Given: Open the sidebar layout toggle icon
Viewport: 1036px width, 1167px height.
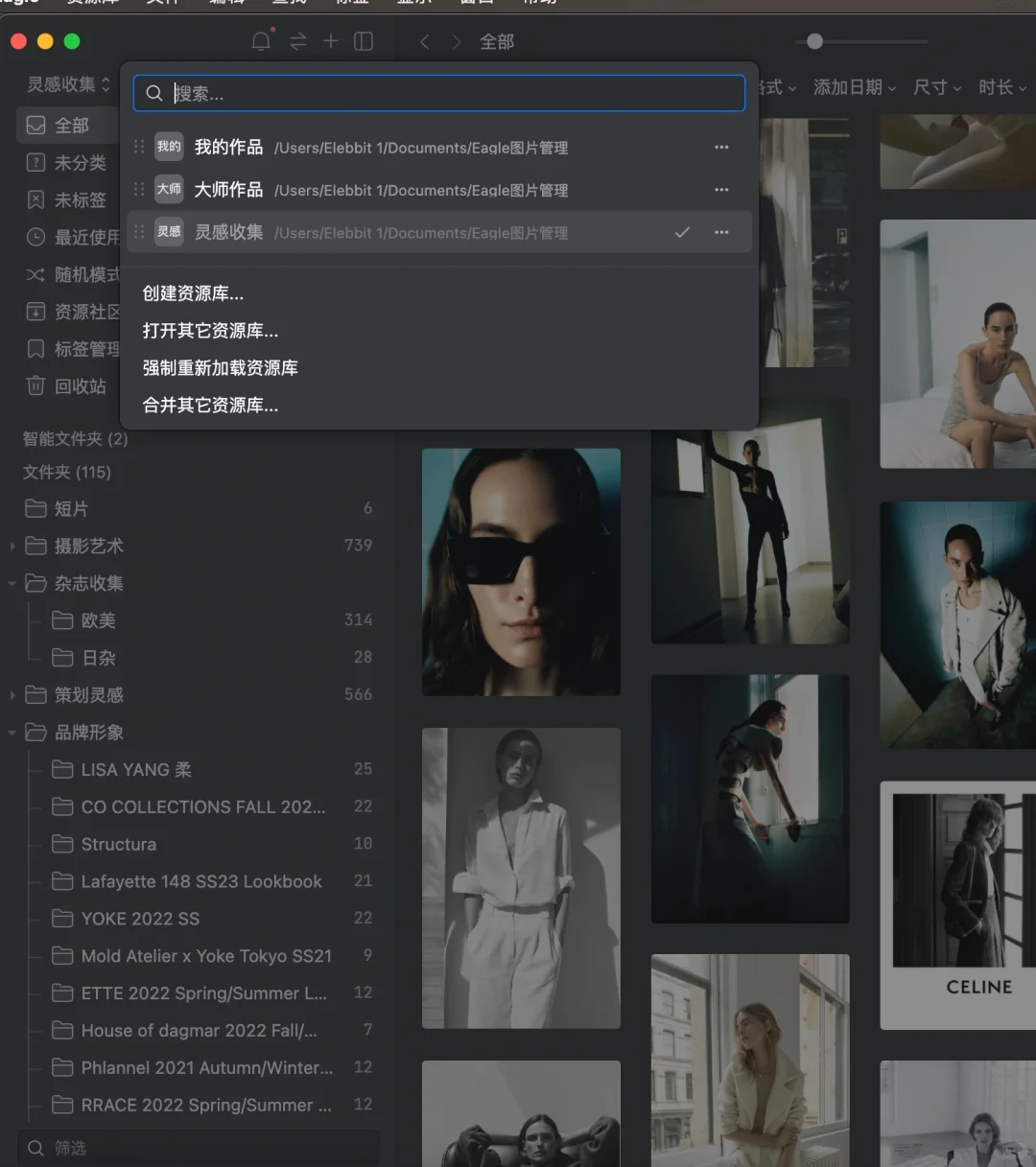Looking at the screenshot, I should [x=364, y=41].
